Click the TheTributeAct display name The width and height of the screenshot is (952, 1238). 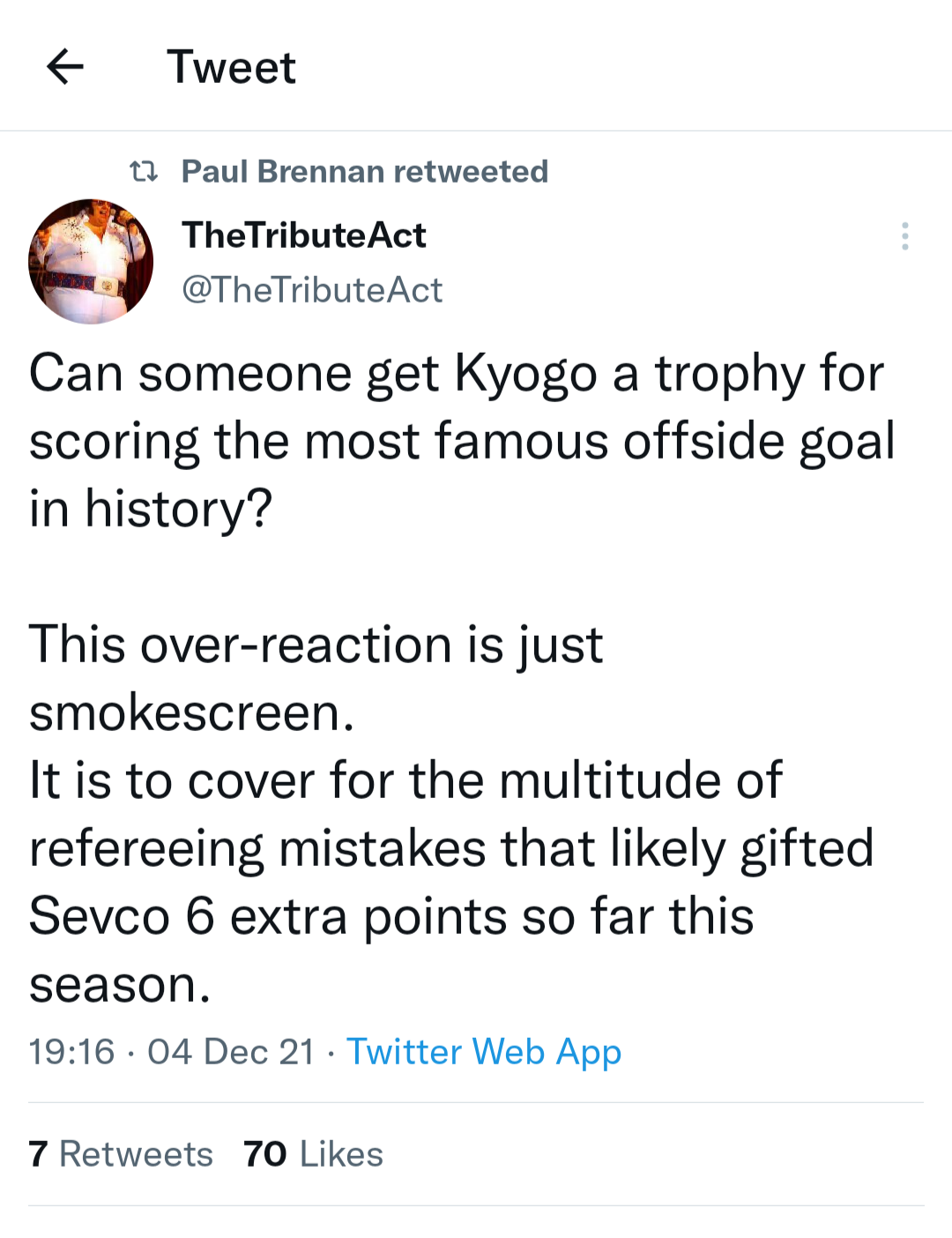click(304, 235)
